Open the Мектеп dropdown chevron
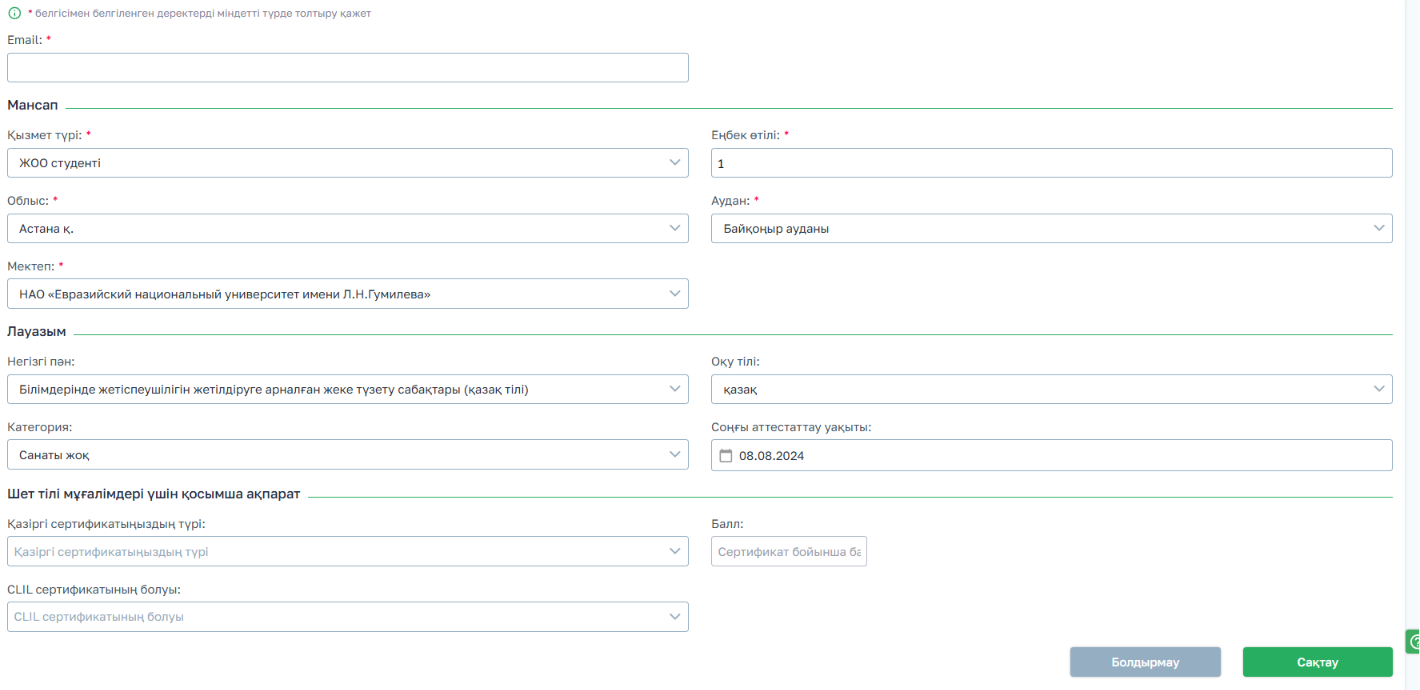This screenshot has height=690, width=1420. pyautogui.click(x=675, y=293)
